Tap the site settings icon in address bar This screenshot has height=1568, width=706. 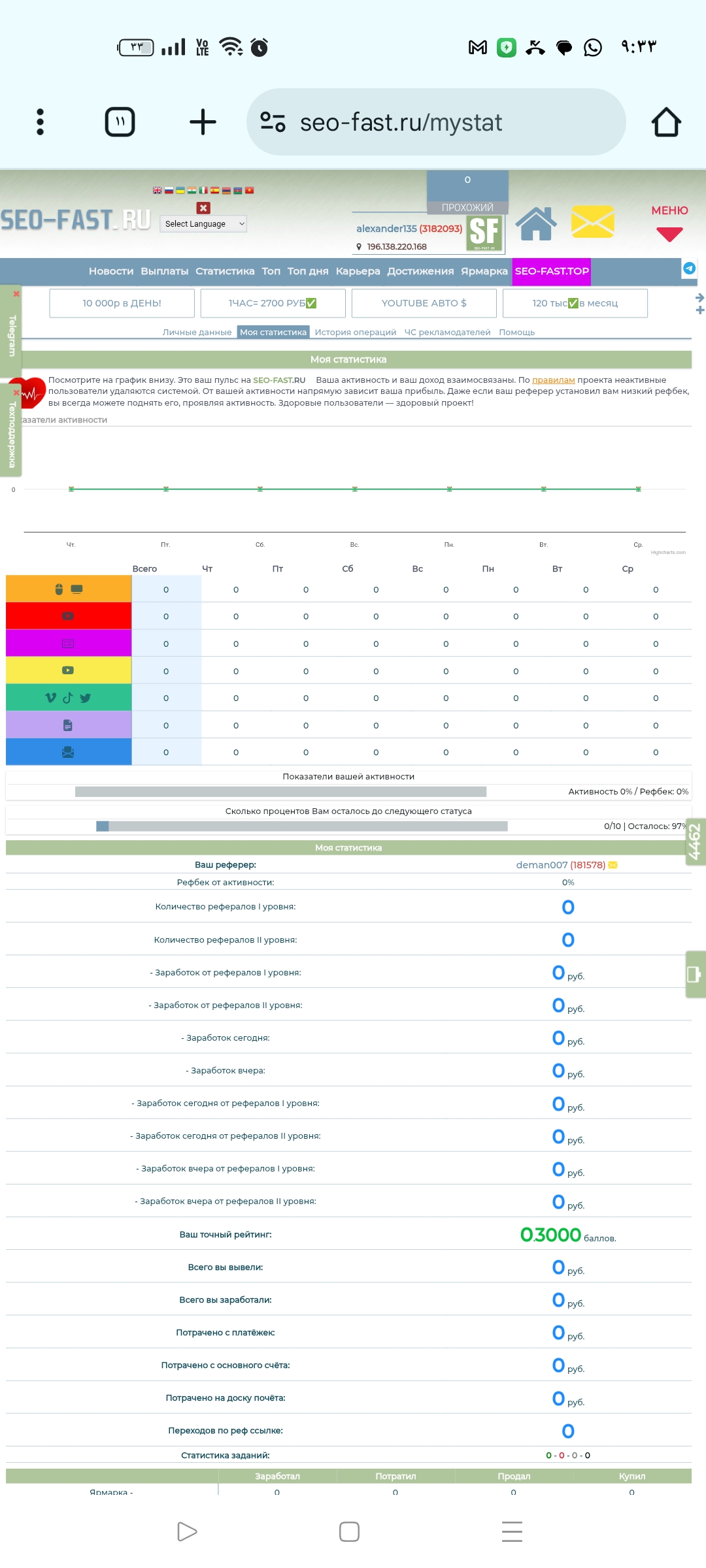(273, 122)
